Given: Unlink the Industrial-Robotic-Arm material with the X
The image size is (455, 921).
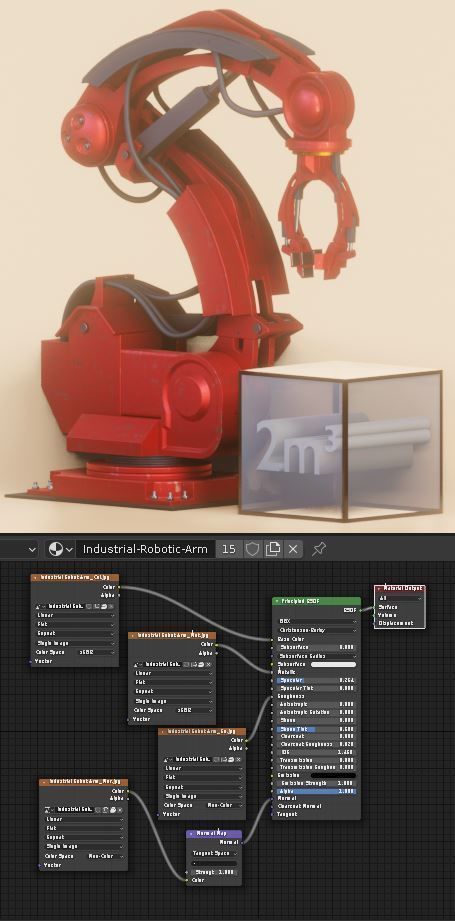Looking at the screenshot, I should (293, 549).
